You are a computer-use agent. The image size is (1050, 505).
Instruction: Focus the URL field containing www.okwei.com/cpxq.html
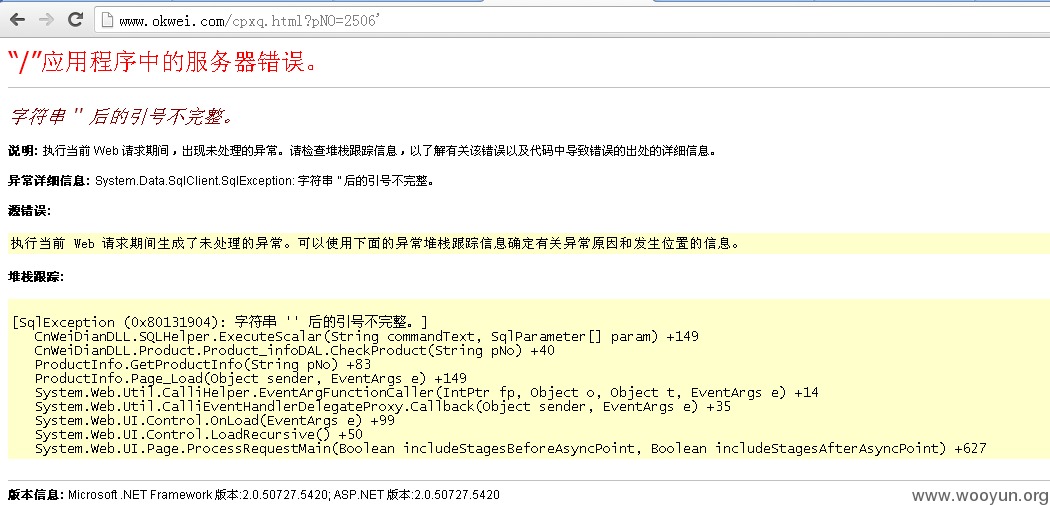573,21
